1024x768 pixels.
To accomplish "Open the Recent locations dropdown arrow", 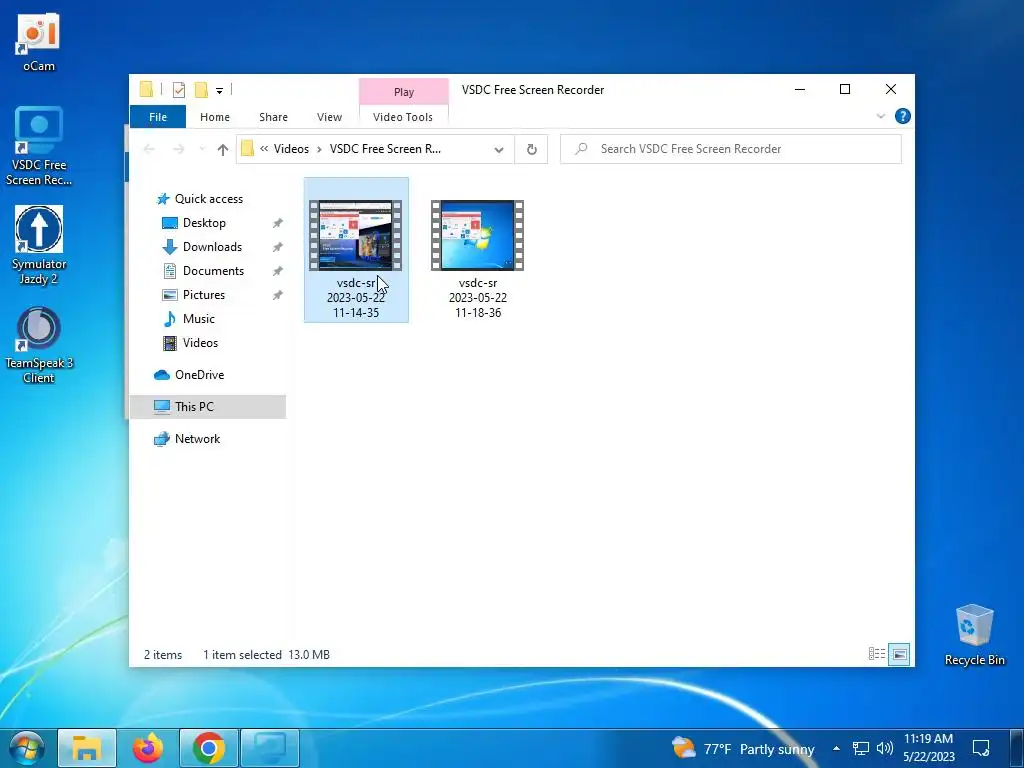I will click(x=202, y=150).
